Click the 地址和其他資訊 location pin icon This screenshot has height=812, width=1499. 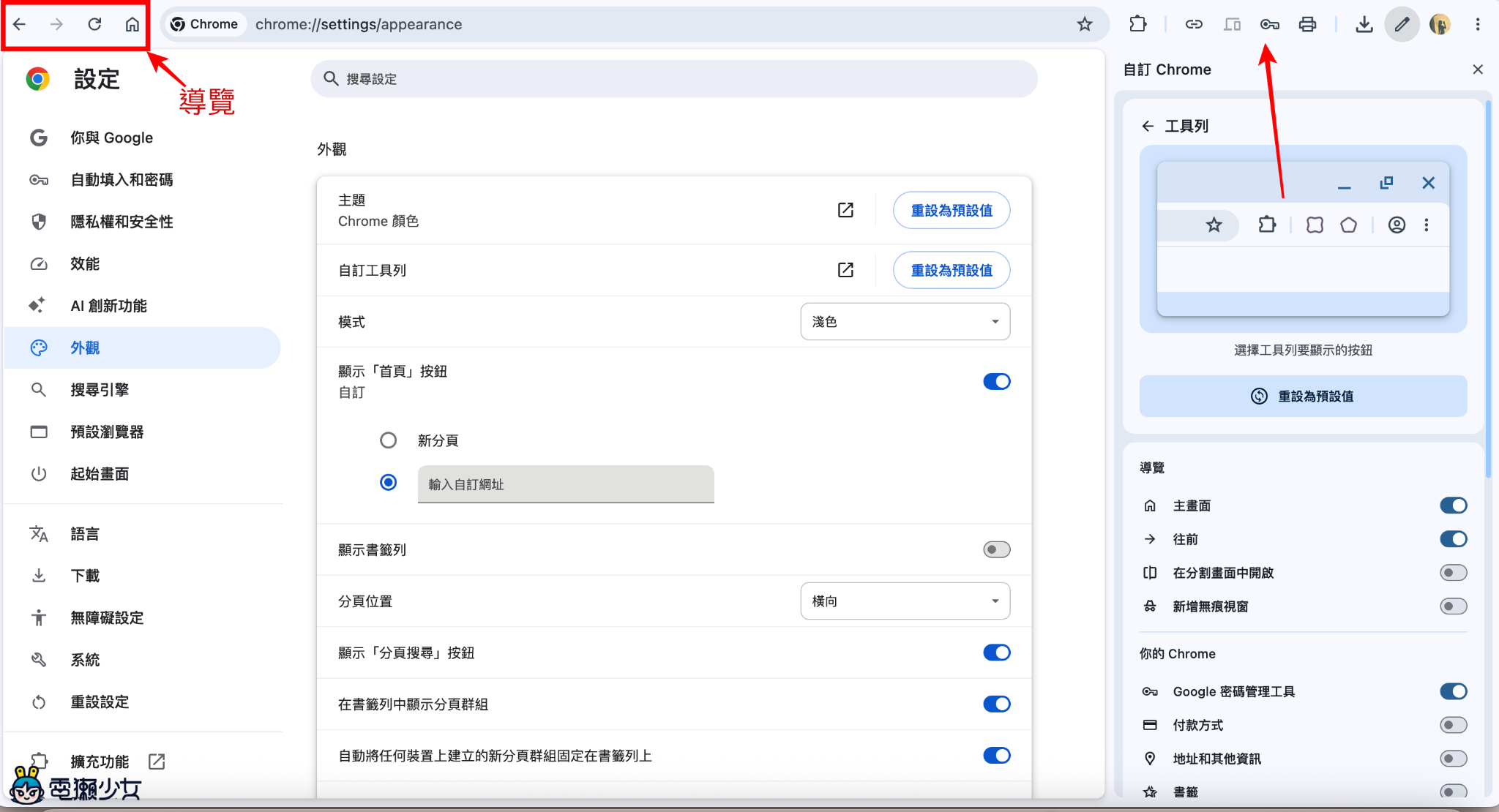click(1150, 759)
